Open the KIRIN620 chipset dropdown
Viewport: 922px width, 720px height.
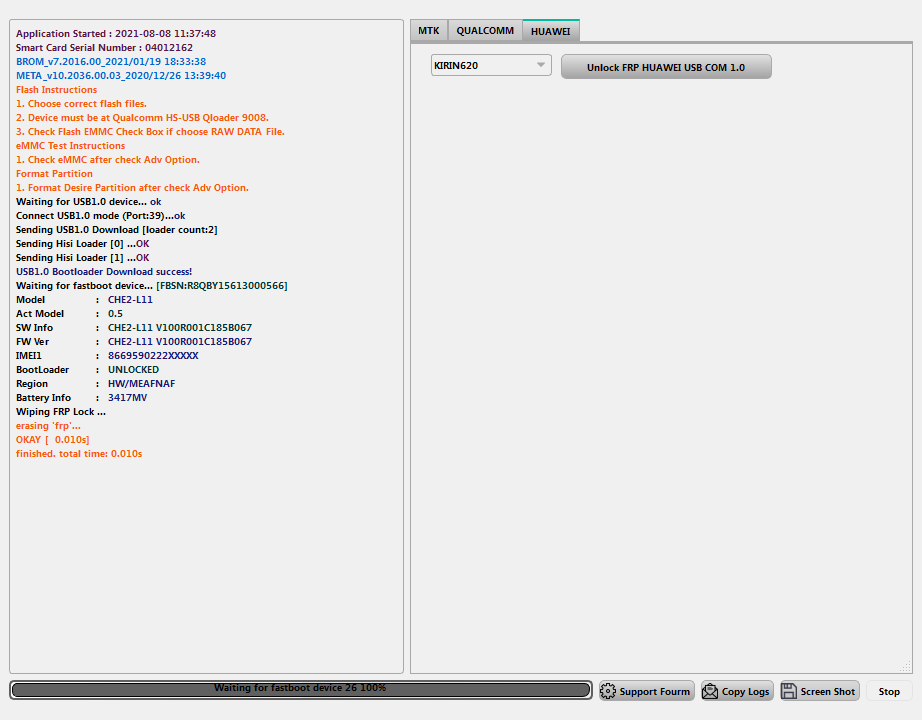click(x=491, y=65)
